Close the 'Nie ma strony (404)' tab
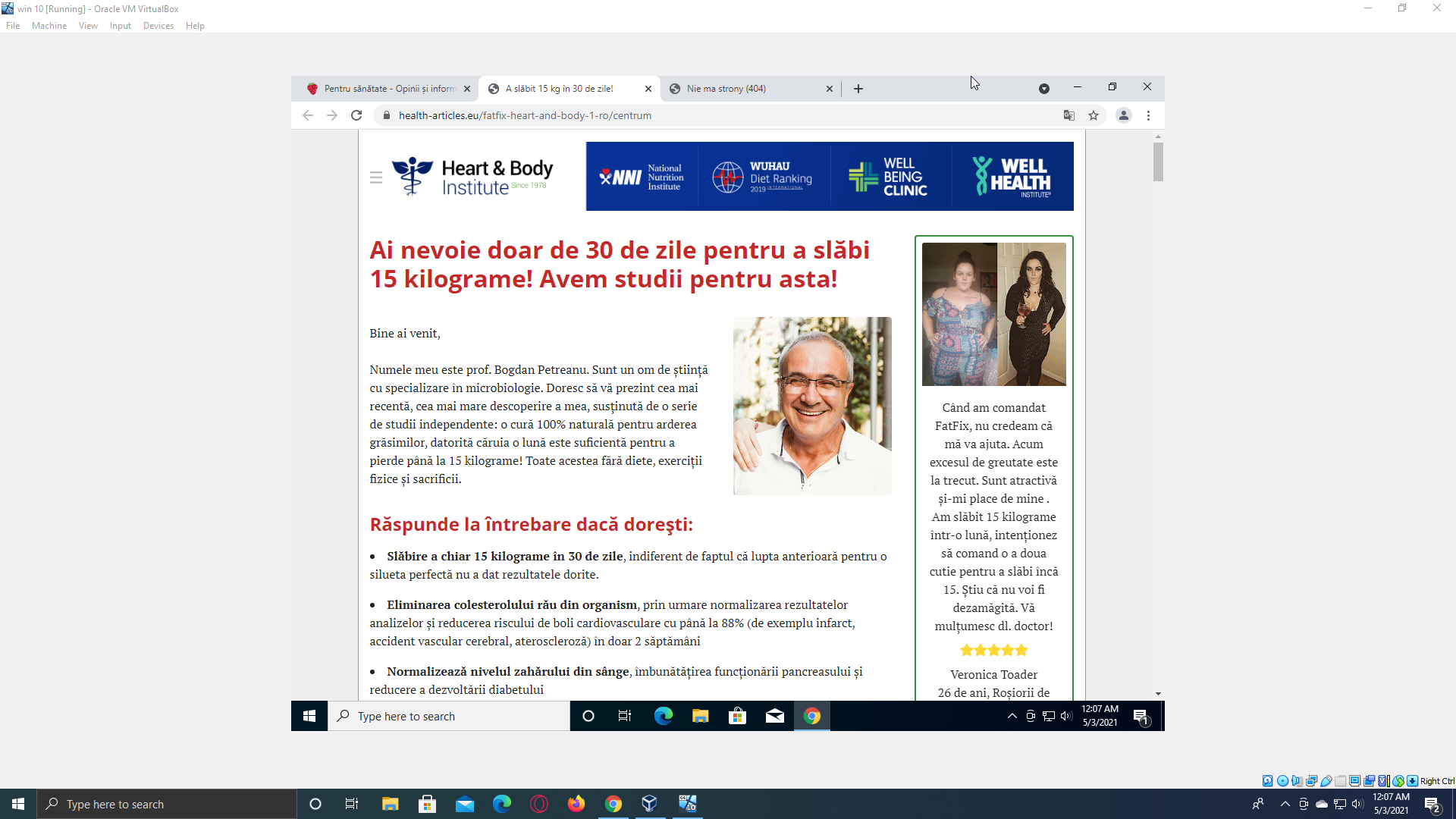1456x819 pixels. click(x=830, y=89)
